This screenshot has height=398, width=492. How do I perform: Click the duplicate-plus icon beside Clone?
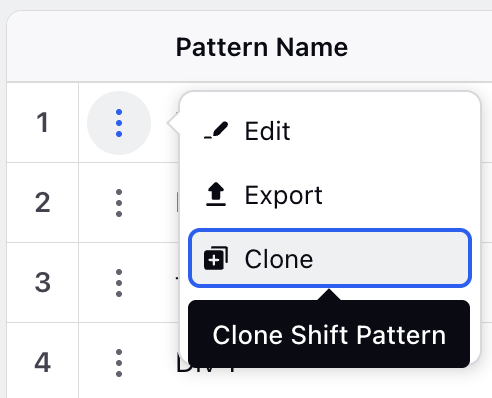click(x=216, y=258)
